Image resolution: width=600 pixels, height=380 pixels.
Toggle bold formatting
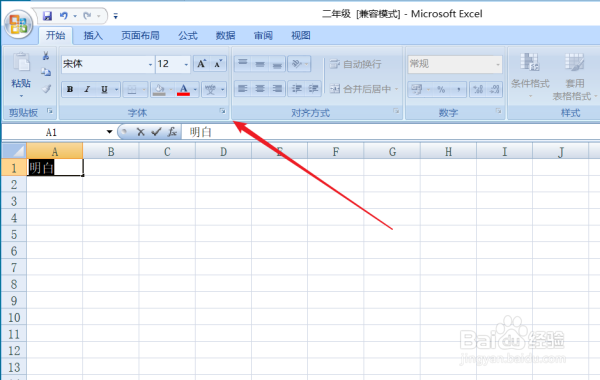[x=70, y=90]
